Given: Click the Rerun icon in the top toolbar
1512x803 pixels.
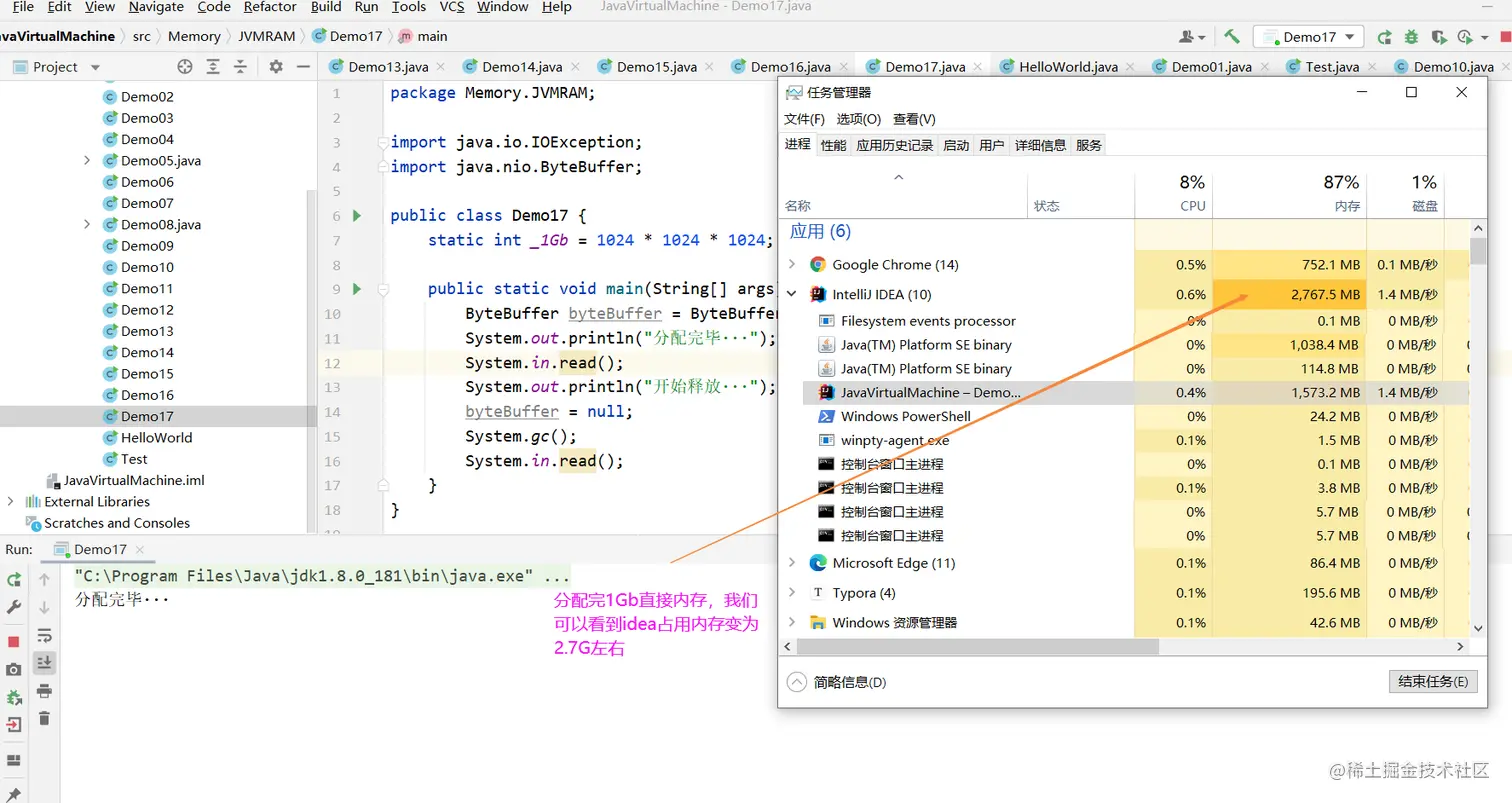Looking at the screenshot, I should tap(1384, 37).
